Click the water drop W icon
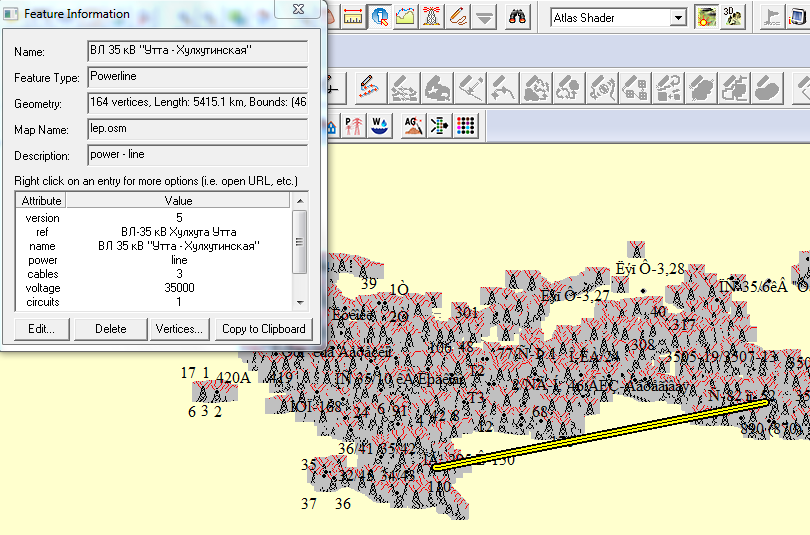The height and width of the screenshot is (535, 810). pos(380,126)
